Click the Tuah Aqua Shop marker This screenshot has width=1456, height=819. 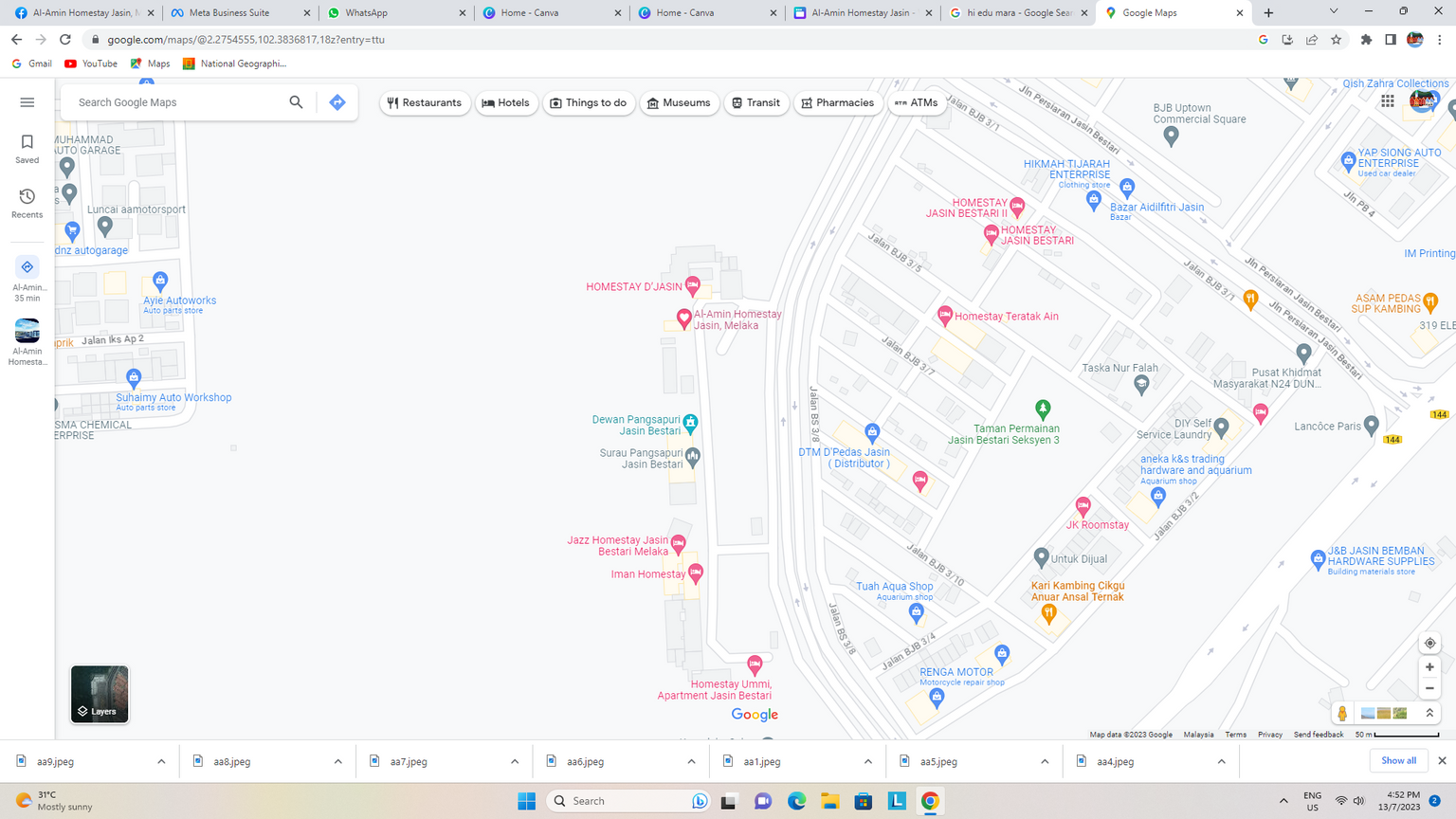916,613
